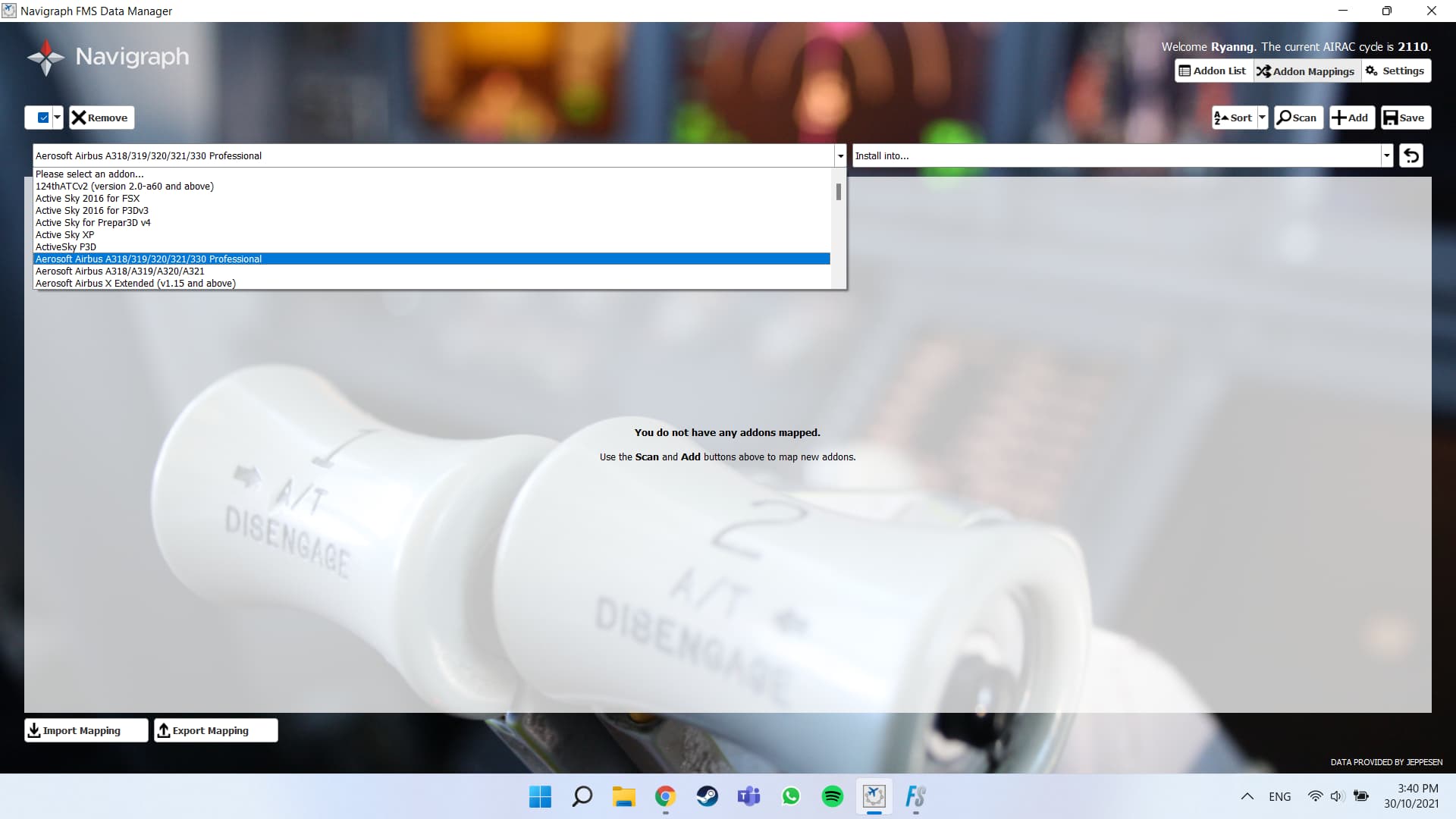
Task: Save the addon mappings
Action: (1405, 118)
